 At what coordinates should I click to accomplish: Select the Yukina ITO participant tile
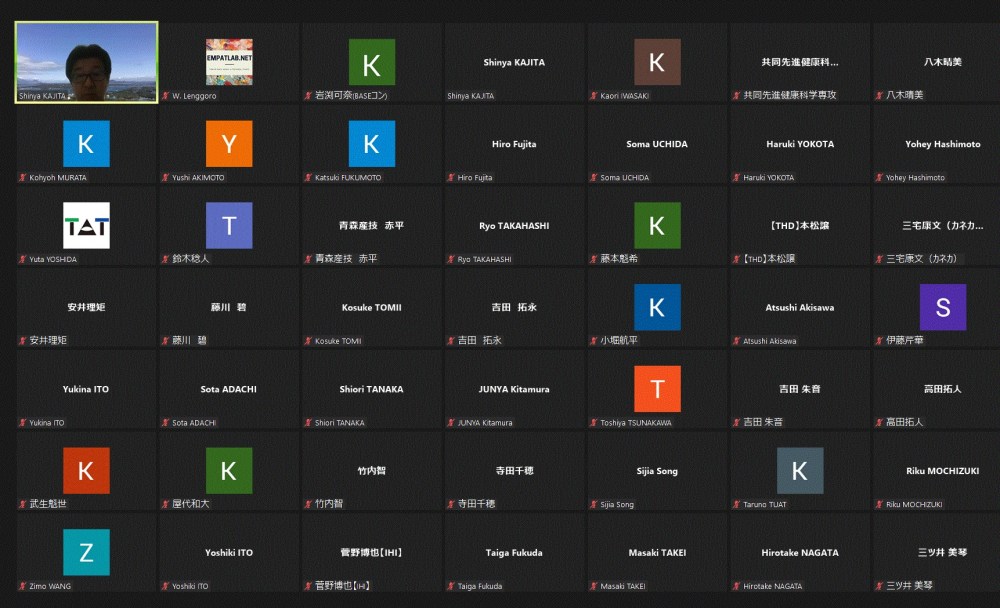click(86, 390)
